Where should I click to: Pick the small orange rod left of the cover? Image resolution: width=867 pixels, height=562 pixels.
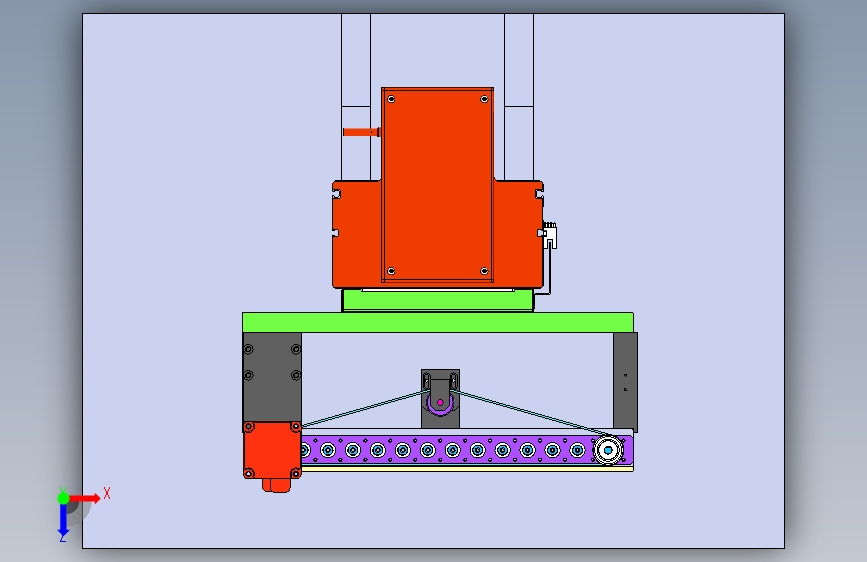361,132
